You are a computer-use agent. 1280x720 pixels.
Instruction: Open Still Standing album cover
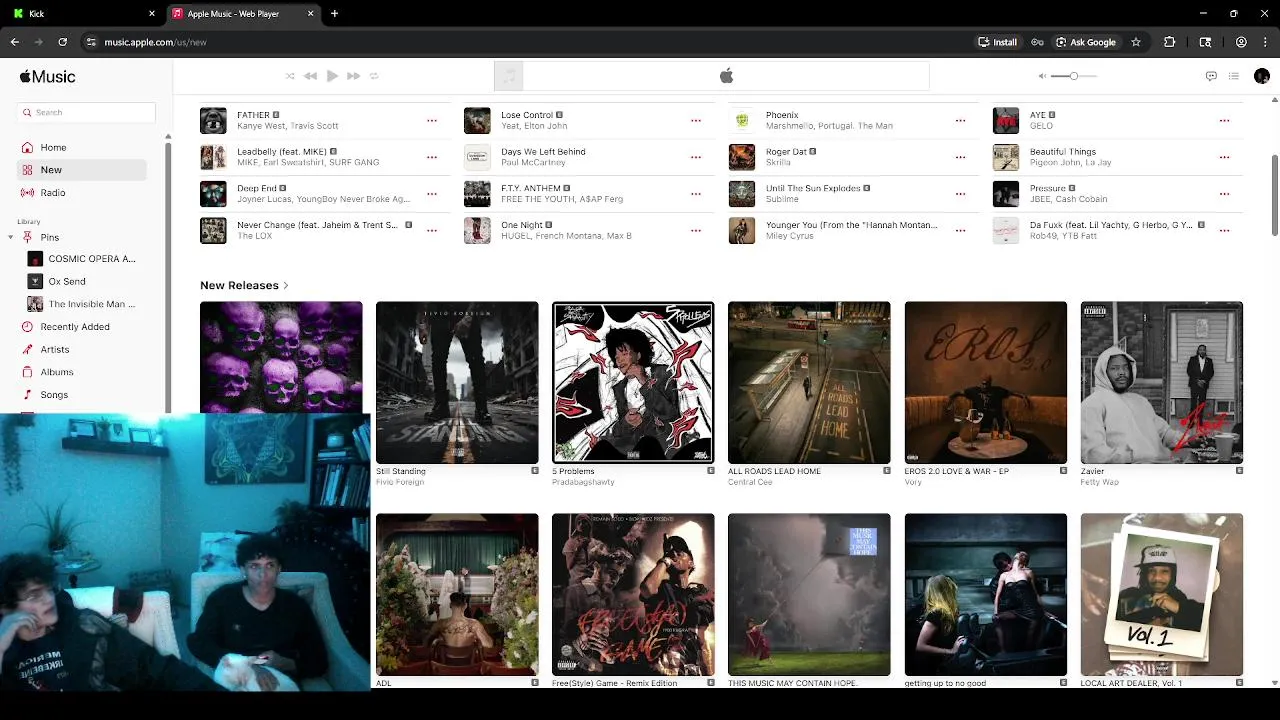pos(457,382)
